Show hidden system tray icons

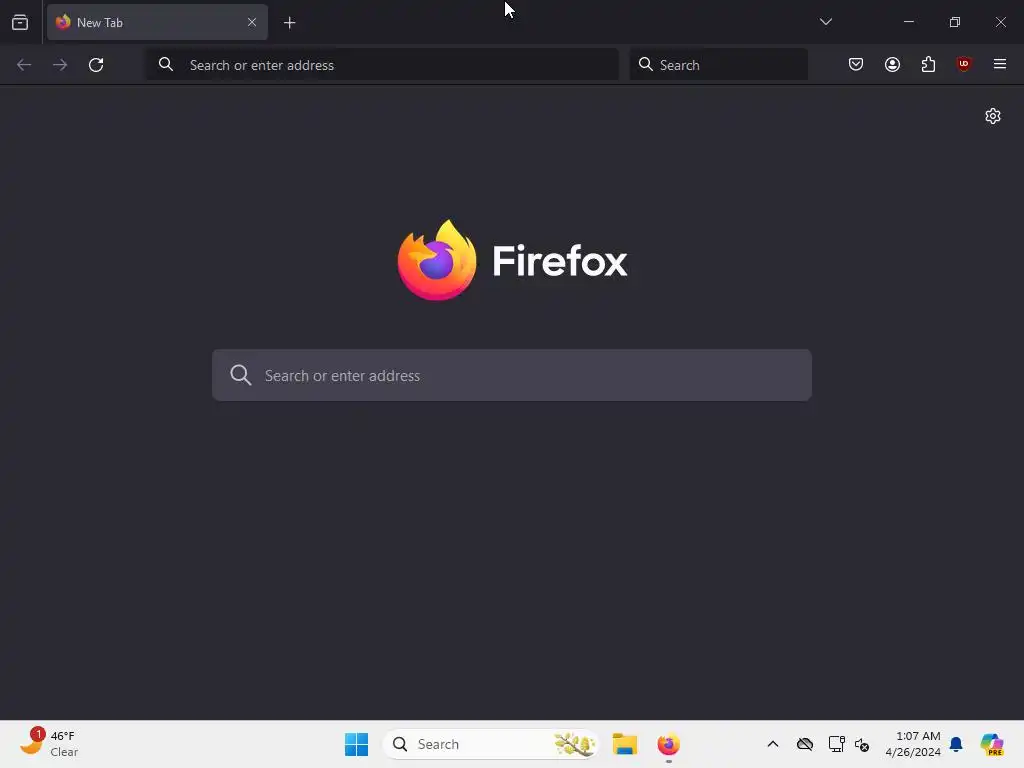tap(773, 744)
